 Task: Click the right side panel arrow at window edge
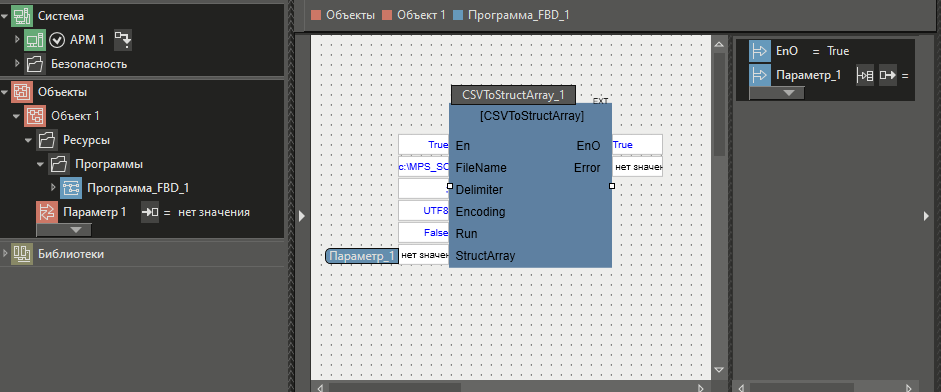926,216
